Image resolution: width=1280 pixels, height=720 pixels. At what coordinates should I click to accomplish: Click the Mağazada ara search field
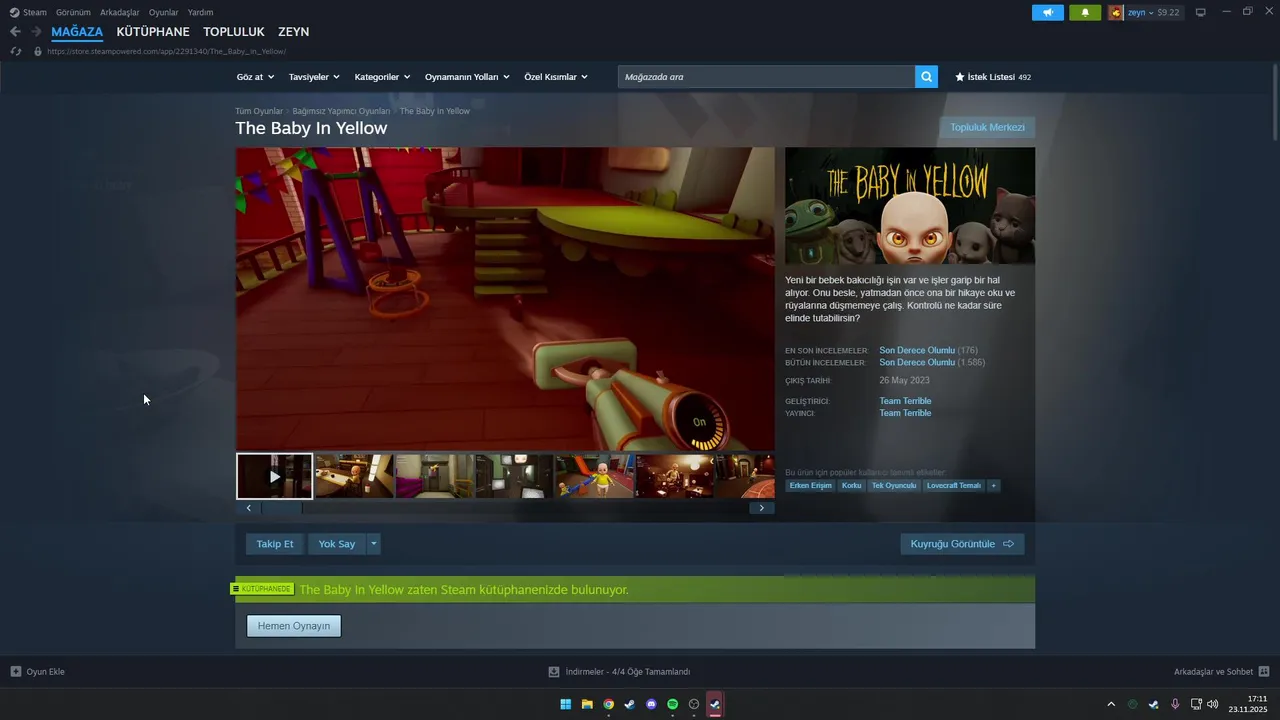click(766, 77)
